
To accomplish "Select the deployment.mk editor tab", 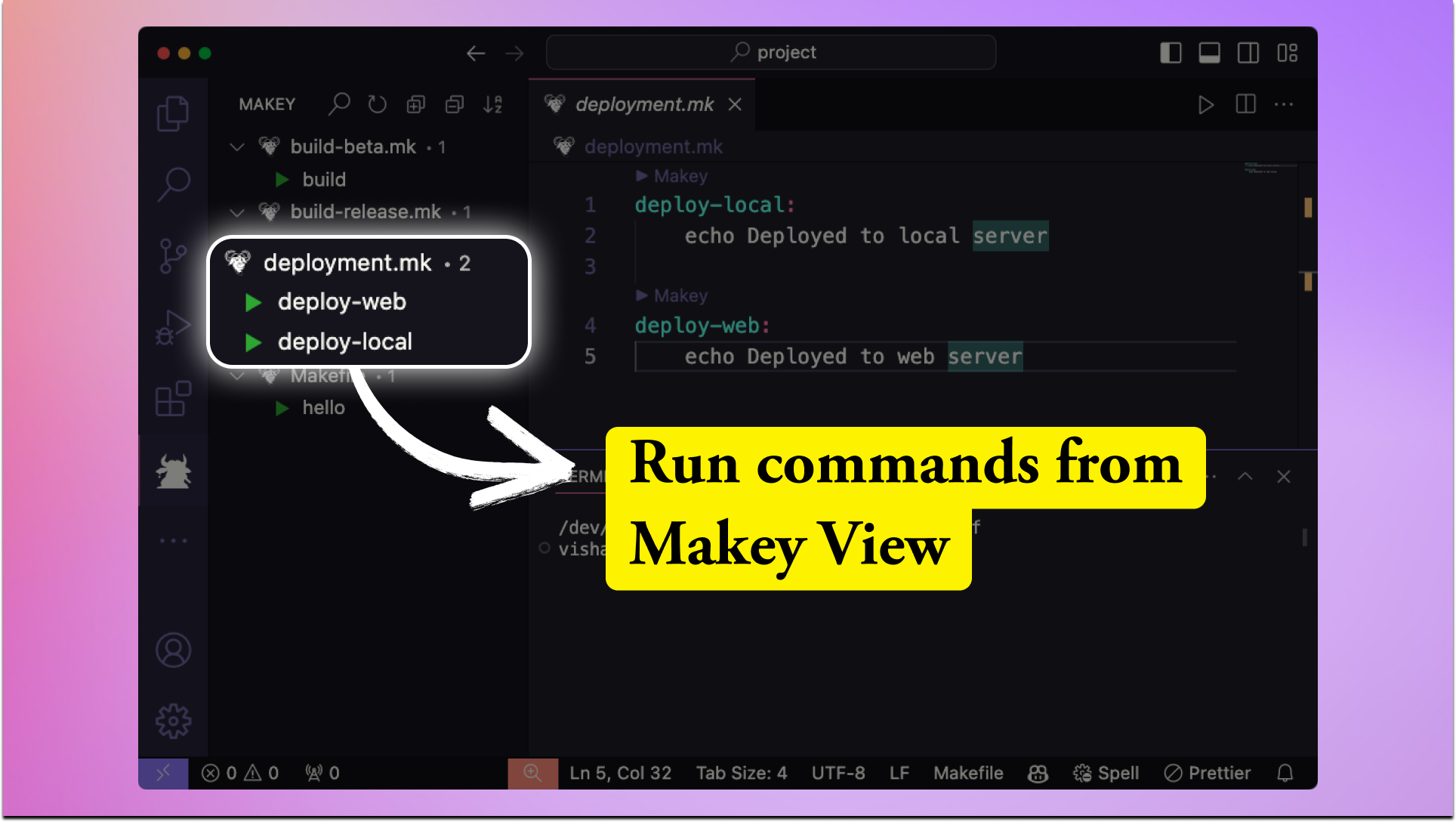I will (643, 104).
